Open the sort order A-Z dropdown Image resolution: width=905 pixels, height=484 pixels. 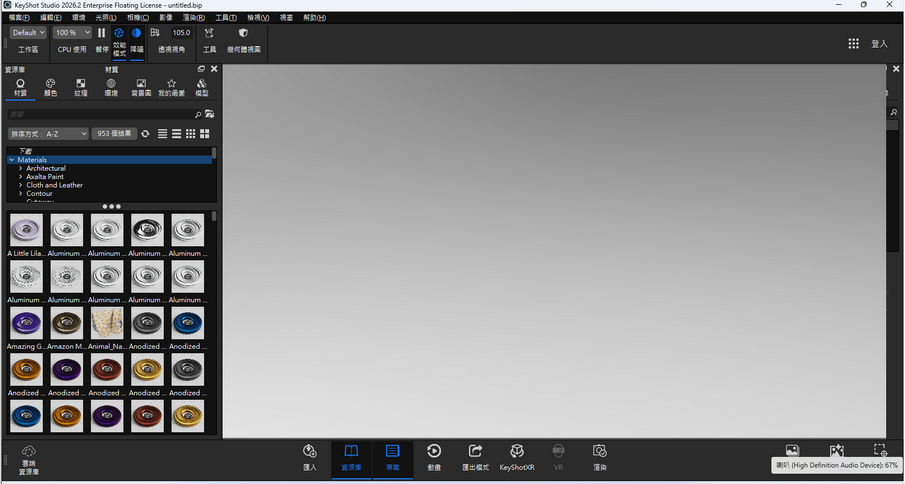pyautogui.click(x=48, y=134)
